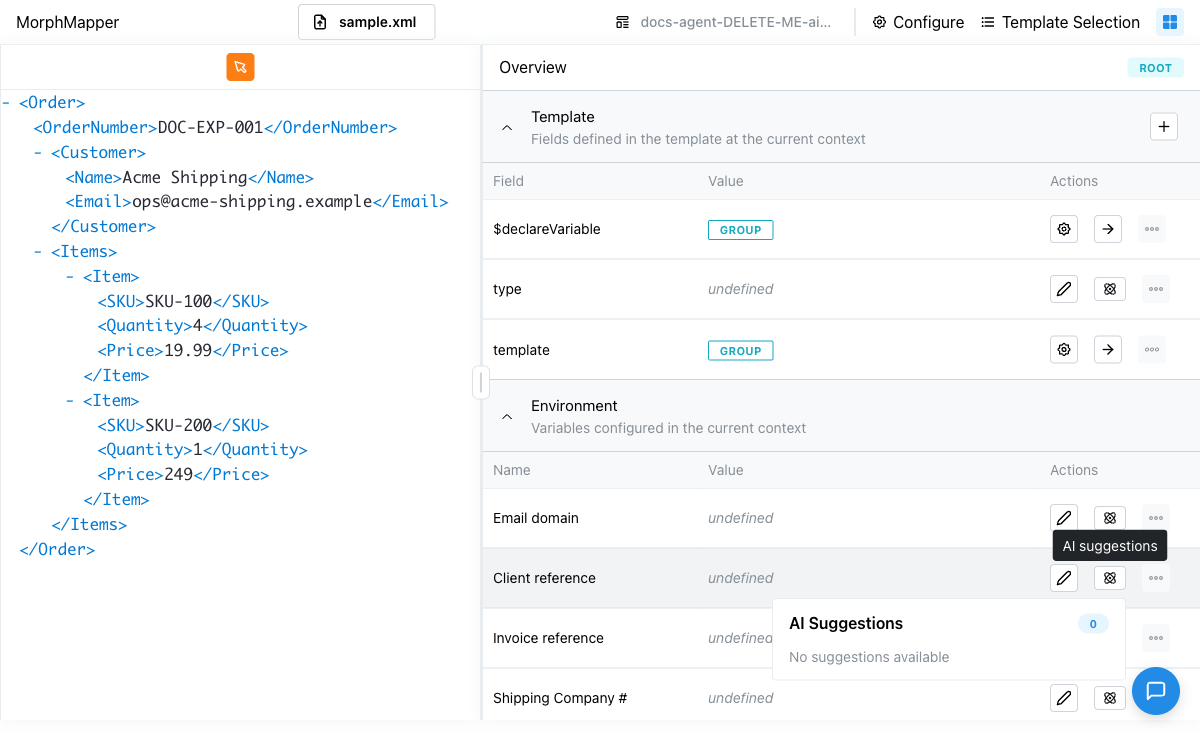Open more options for Invoice reference row

[x=1156, y=638]
